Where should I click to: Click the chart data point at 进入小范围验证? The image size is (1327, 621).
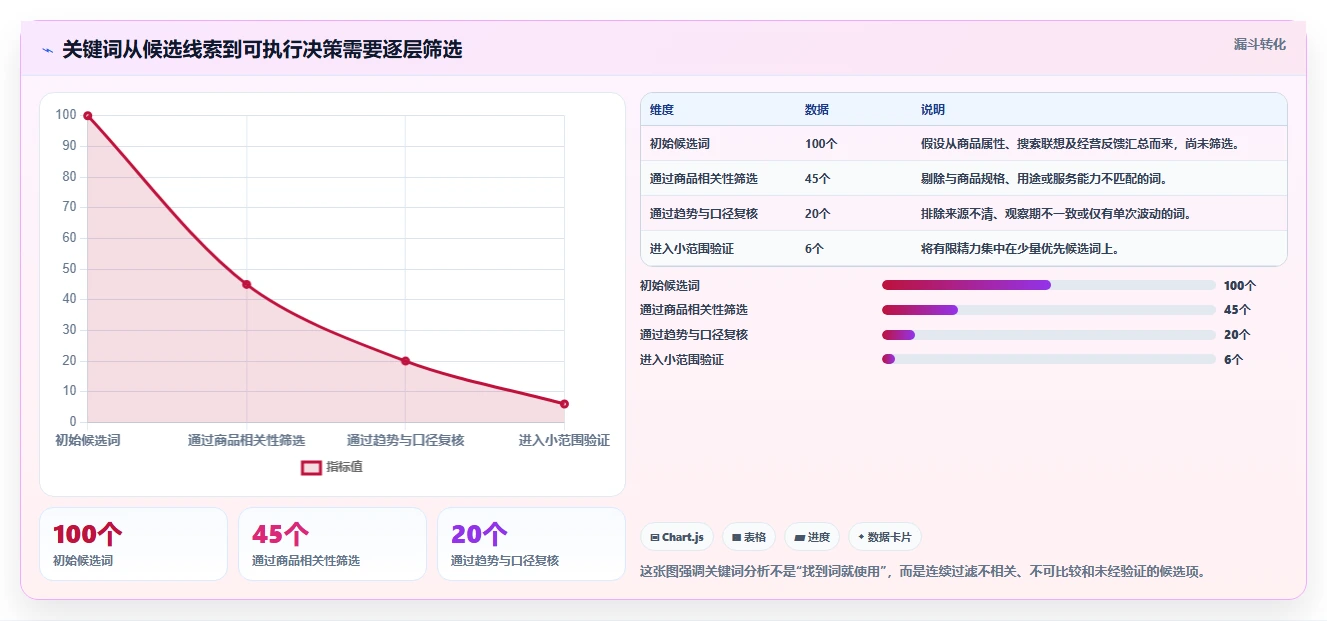(x=564, y=404)
